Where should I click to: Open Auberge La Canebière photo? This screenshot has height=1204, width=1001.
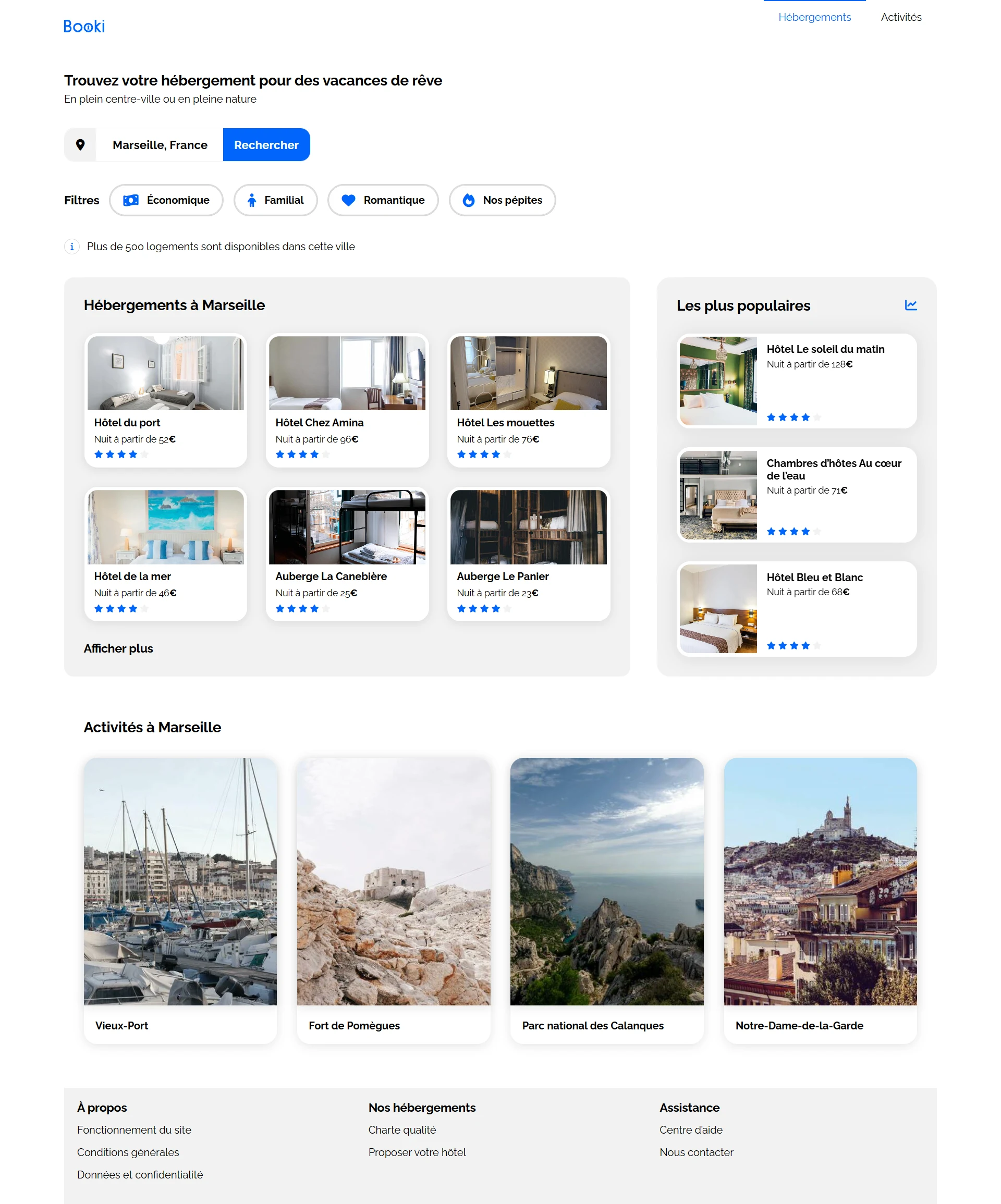coord(347,527)
